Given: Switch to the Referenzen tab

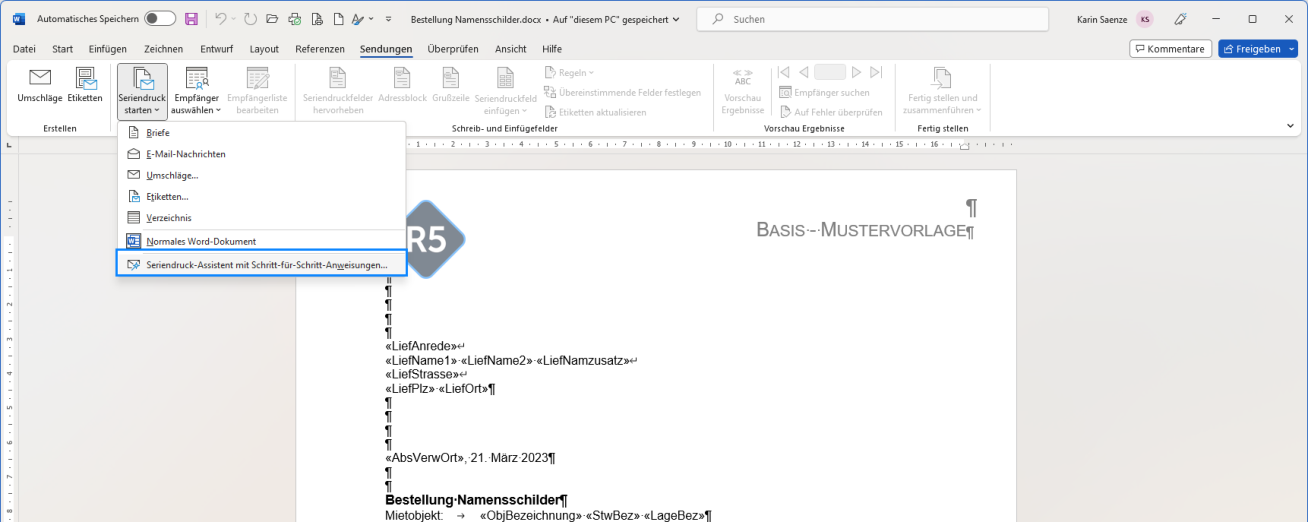Looking at the screenshot, I should (x=320, y=49).
